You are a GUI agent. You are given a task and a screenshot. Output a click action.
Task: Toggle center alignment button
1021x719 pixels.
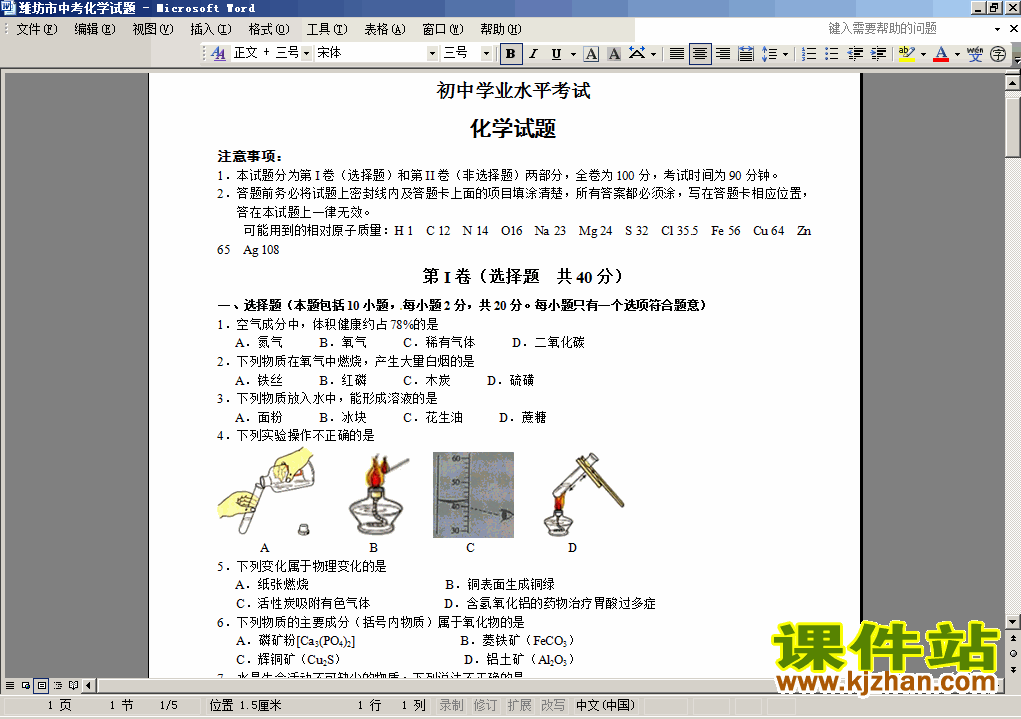pyautogui.click(x=700, y=53)
